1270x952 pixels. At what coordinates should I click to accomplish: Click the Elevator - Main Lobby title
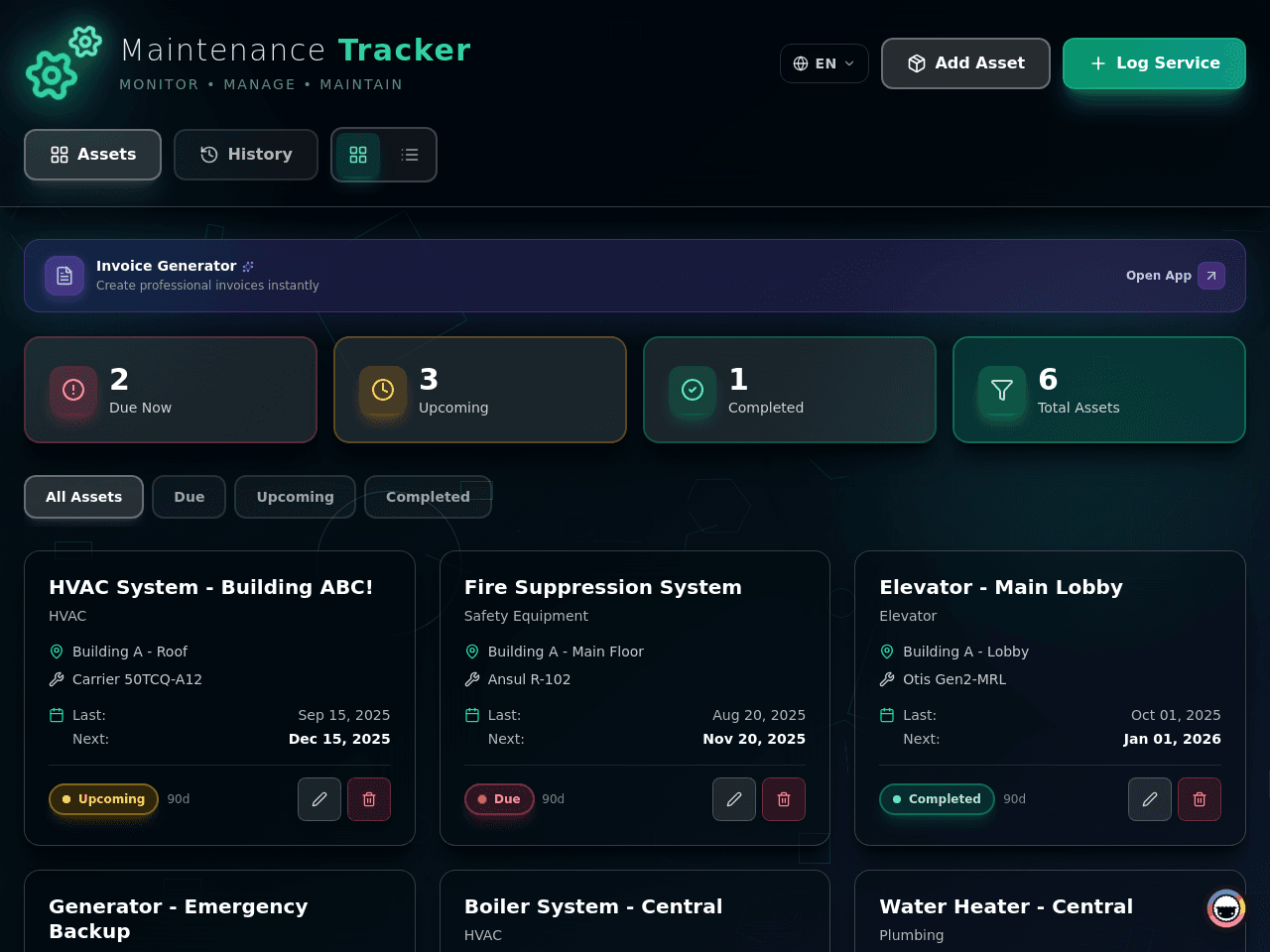(1001, 587)
